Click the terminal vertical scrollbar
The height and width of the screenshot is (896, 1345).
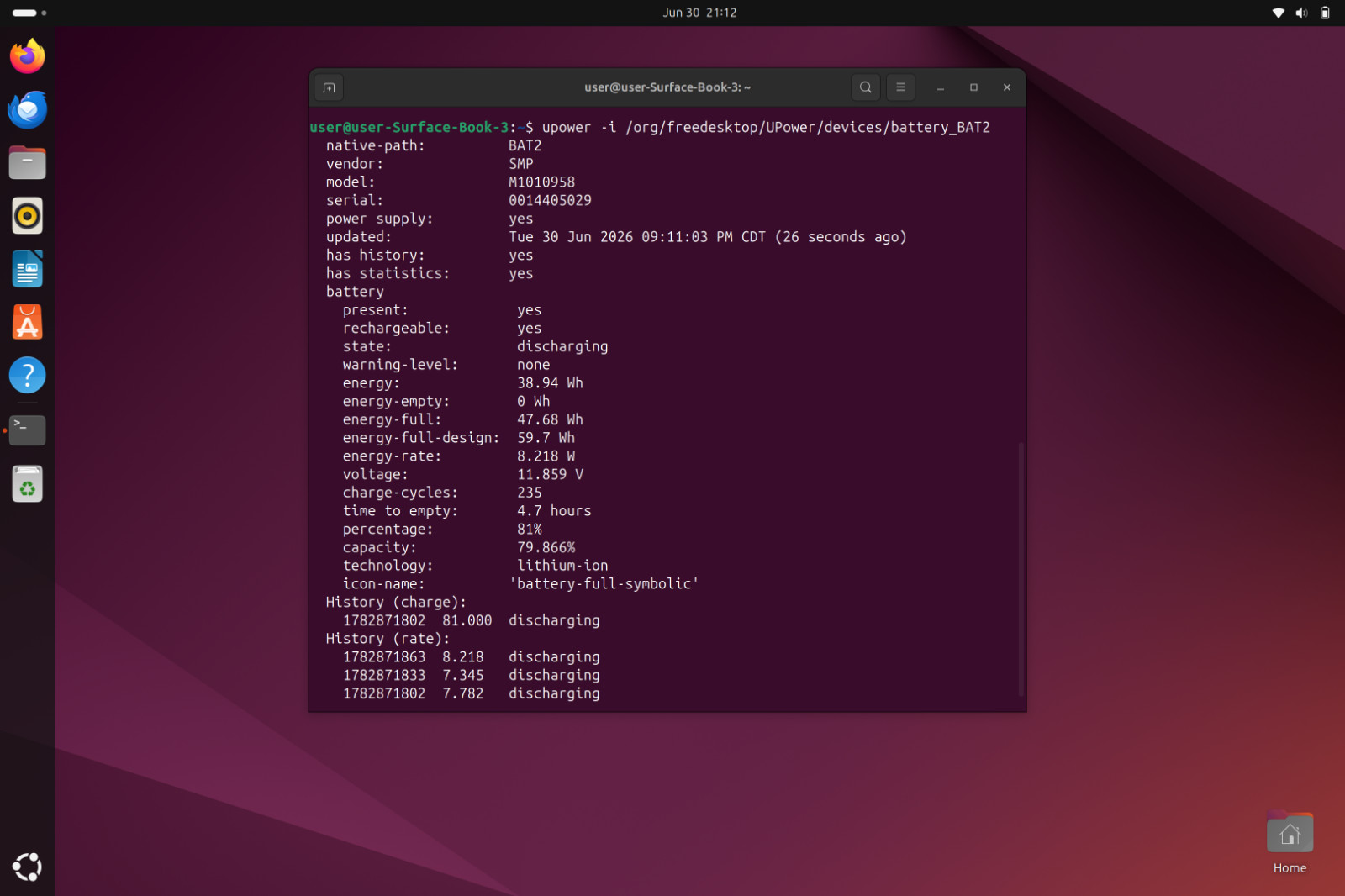click(x=1021, y=568)
